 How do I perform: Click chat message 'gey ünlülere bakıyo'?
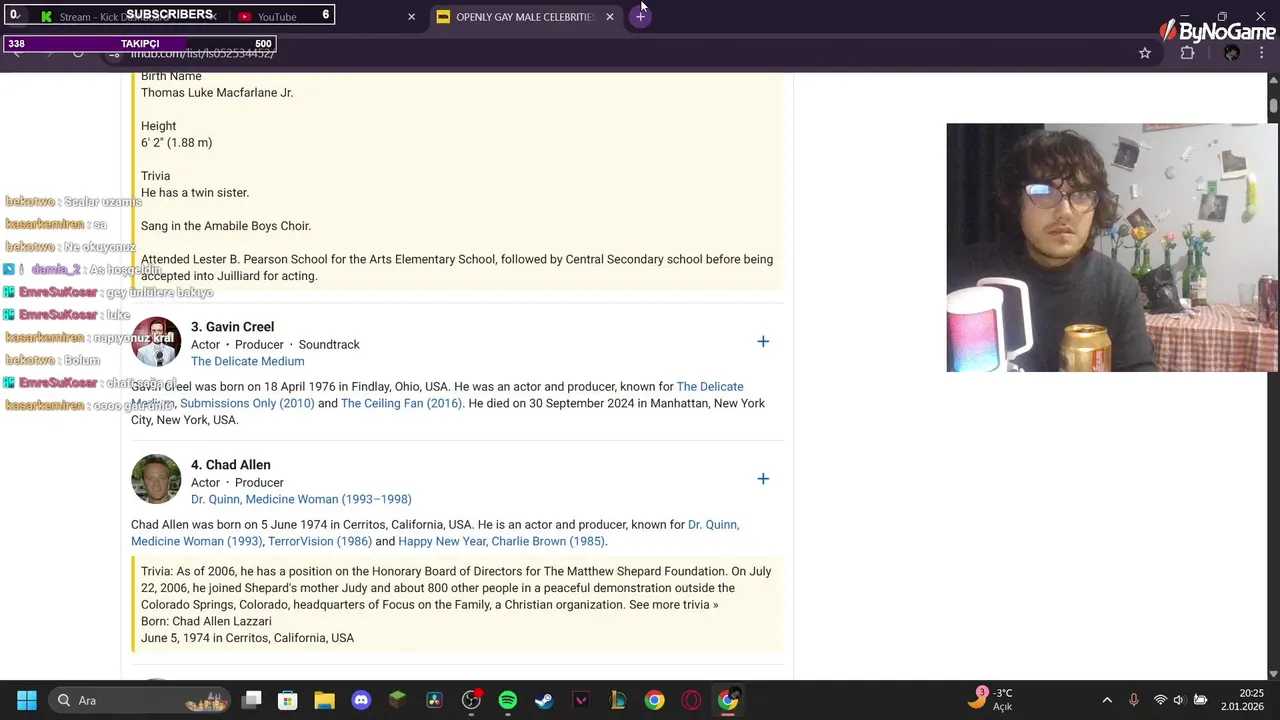160,292
